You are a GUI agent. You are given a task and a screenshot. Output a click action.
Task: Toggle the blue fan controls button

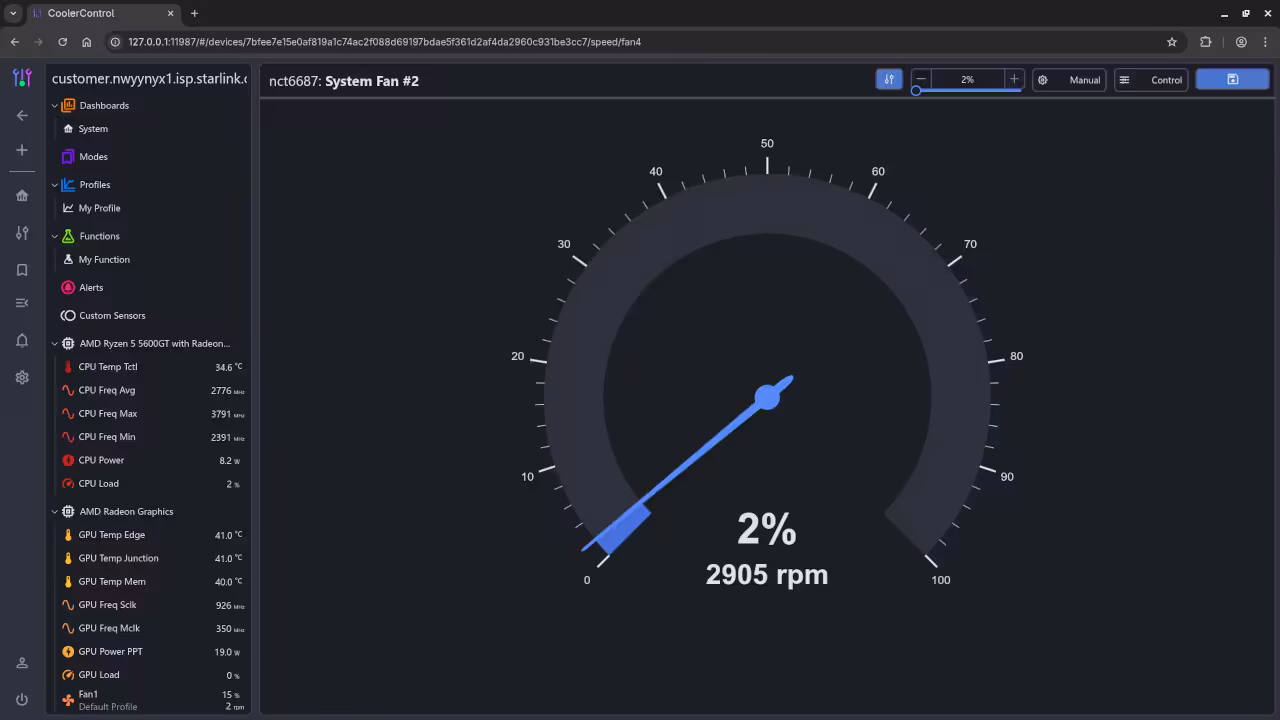coord(889,79)
